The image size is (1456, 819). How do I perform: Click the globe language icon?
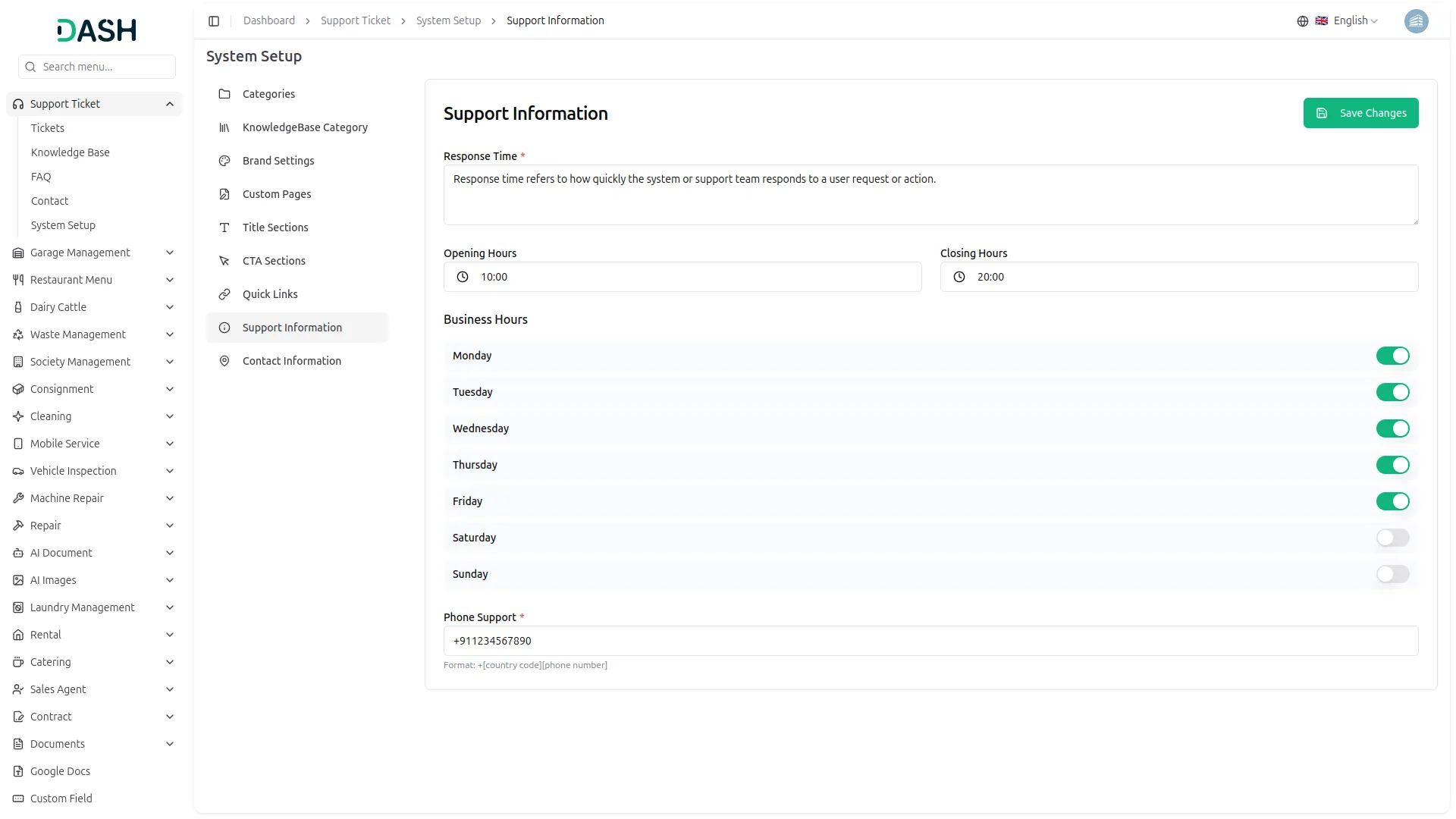pos(1303,21)
